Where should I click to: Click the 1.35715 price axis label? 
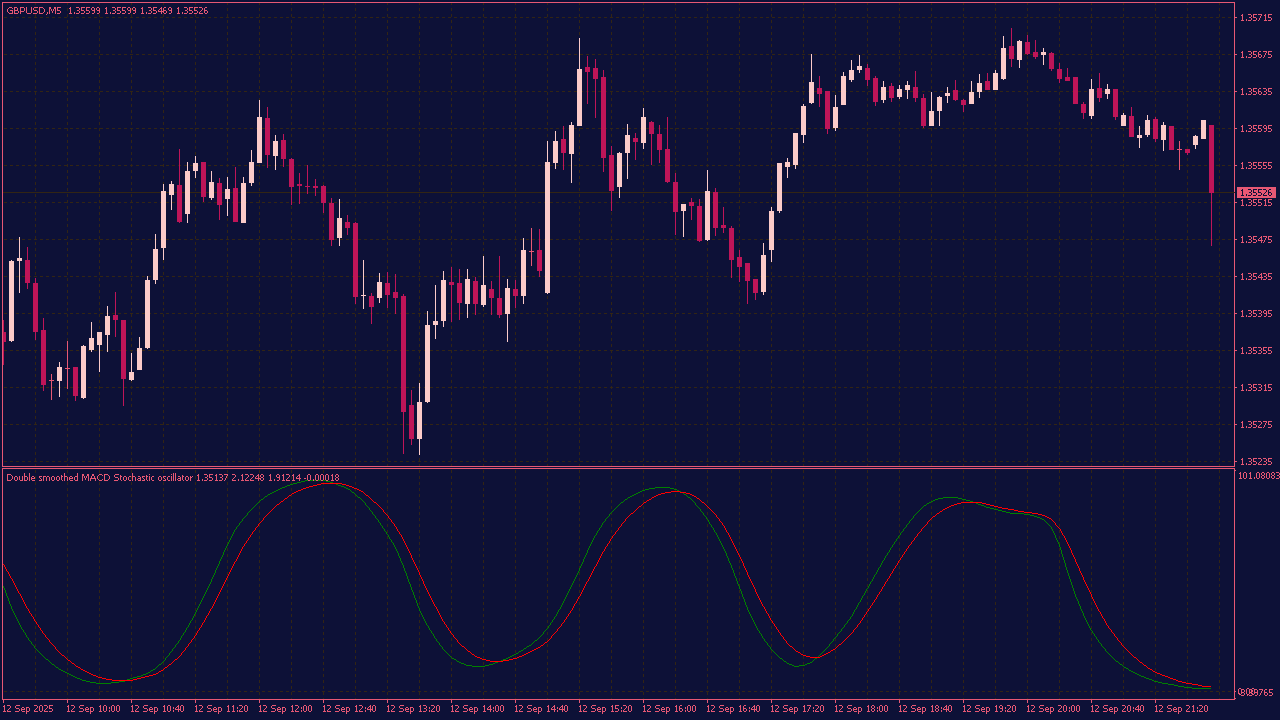1255,18
